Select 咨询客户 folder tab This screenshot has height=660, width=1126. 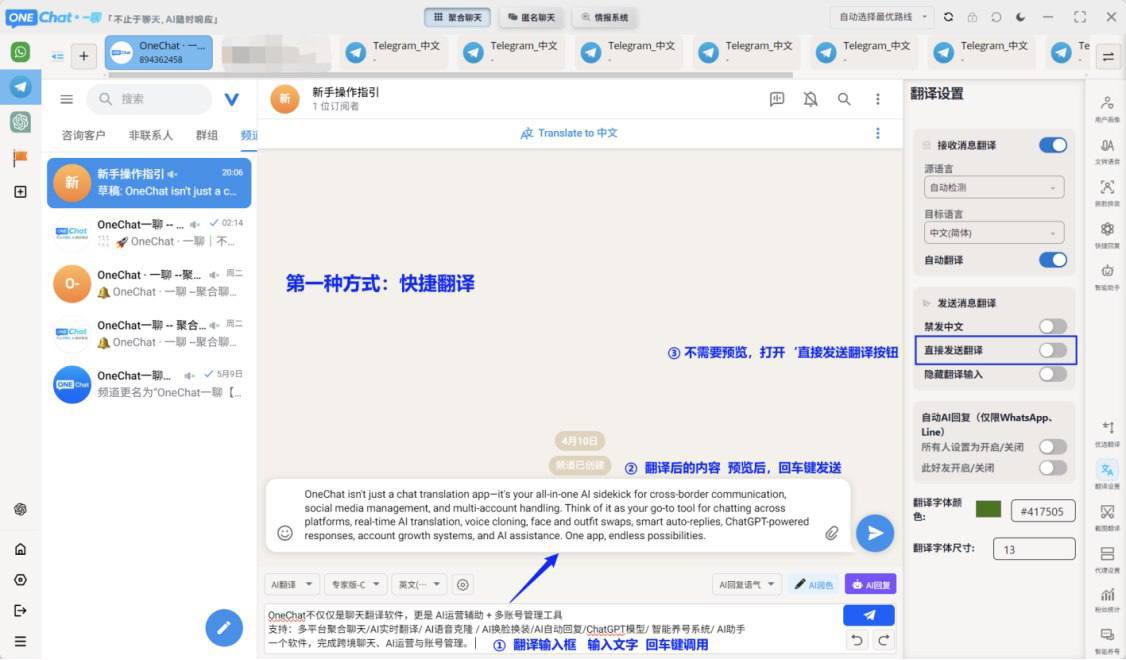(x=83, y=135)
